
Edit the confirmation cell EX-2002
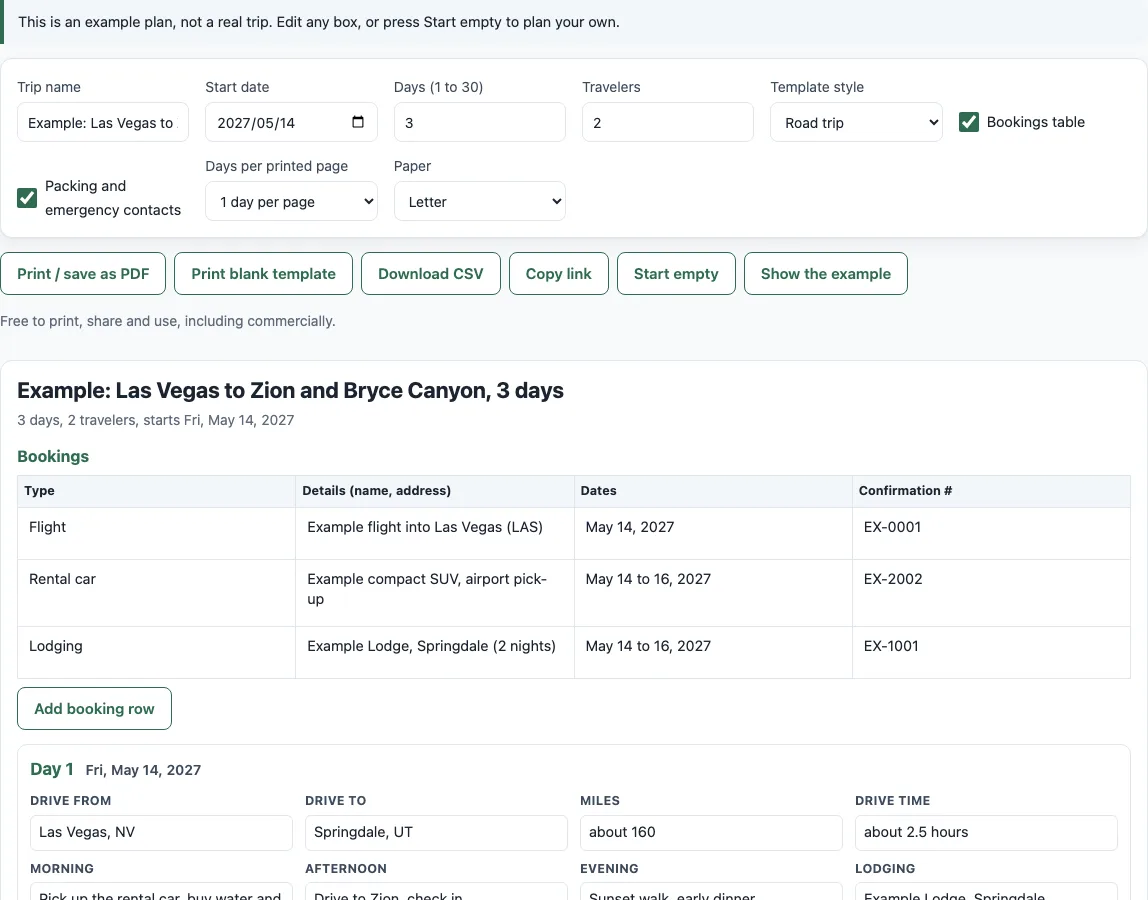(x=991, y=593)
